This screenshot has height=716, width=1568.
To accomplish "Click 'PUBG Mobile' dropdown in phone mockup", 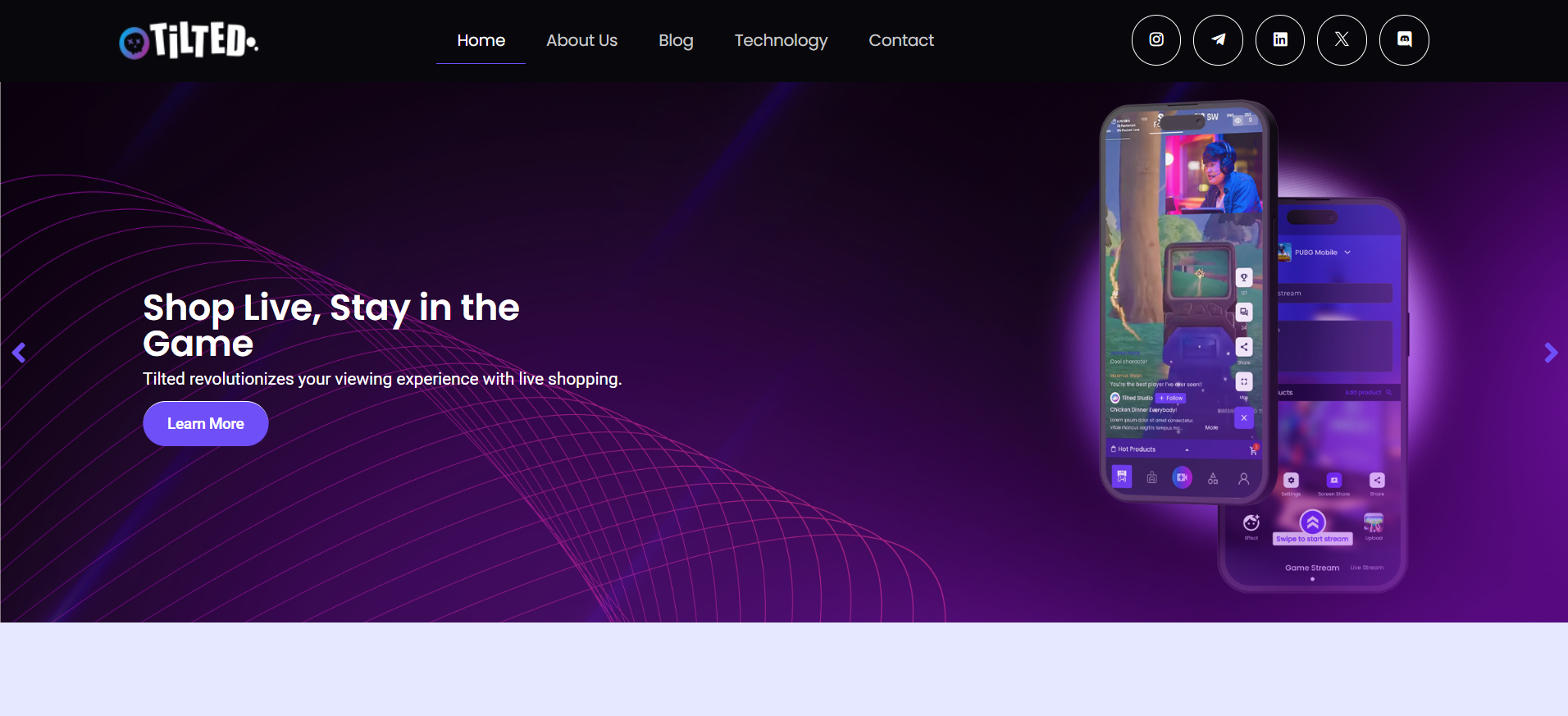I will pyautogui.click(x=1315, y=253).
